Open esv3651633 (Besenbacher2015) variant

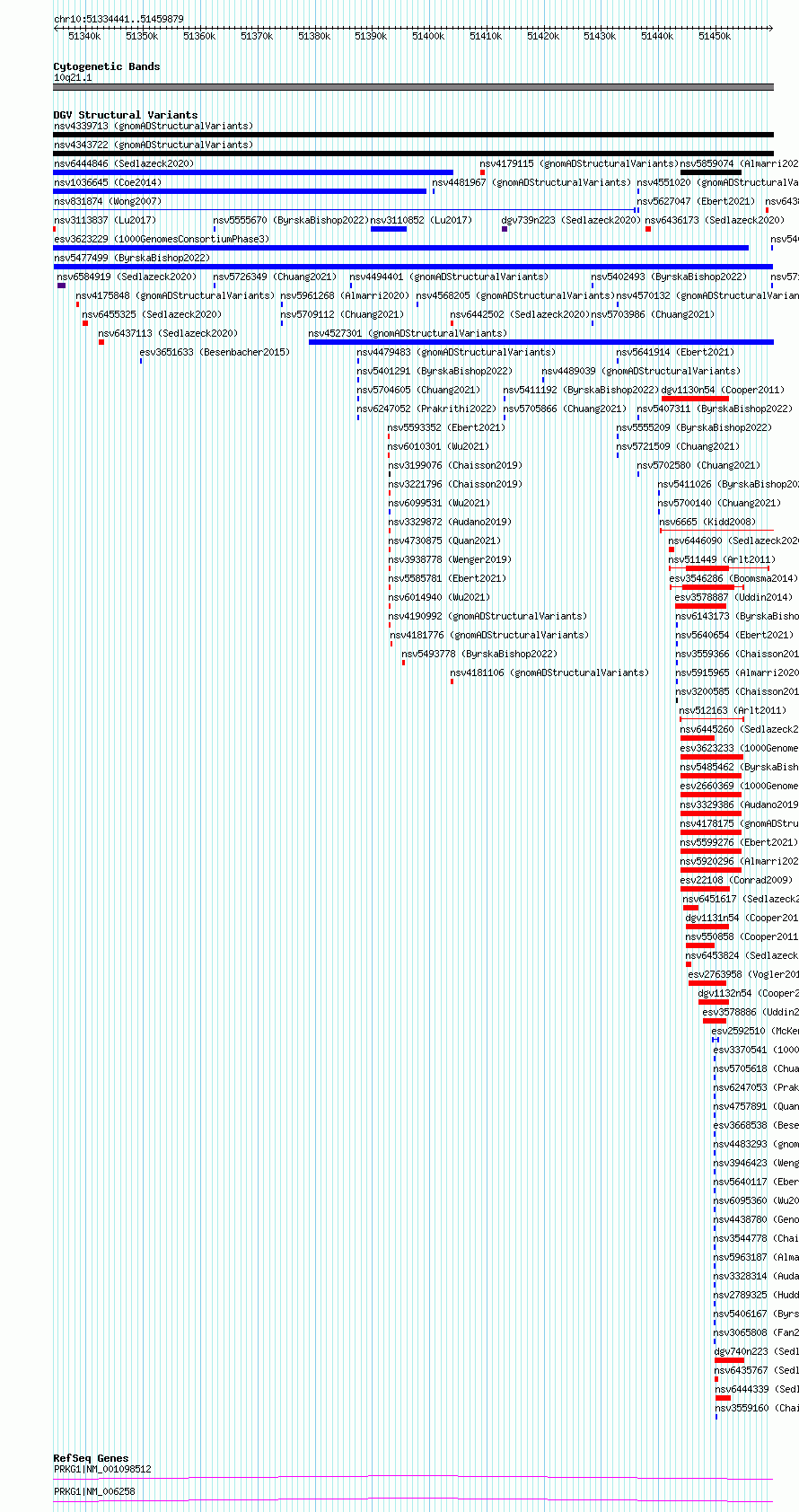[x=215, y=352]
